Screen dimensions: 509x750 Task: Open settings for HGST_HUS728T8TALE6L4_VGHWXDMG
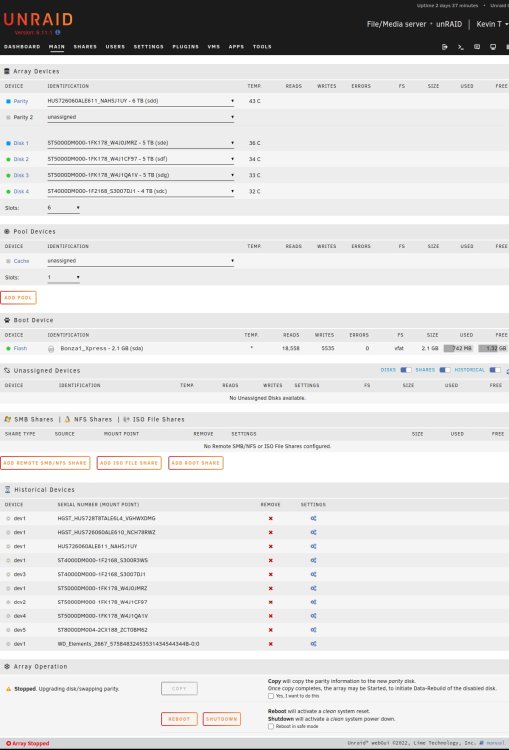[313, 518]
